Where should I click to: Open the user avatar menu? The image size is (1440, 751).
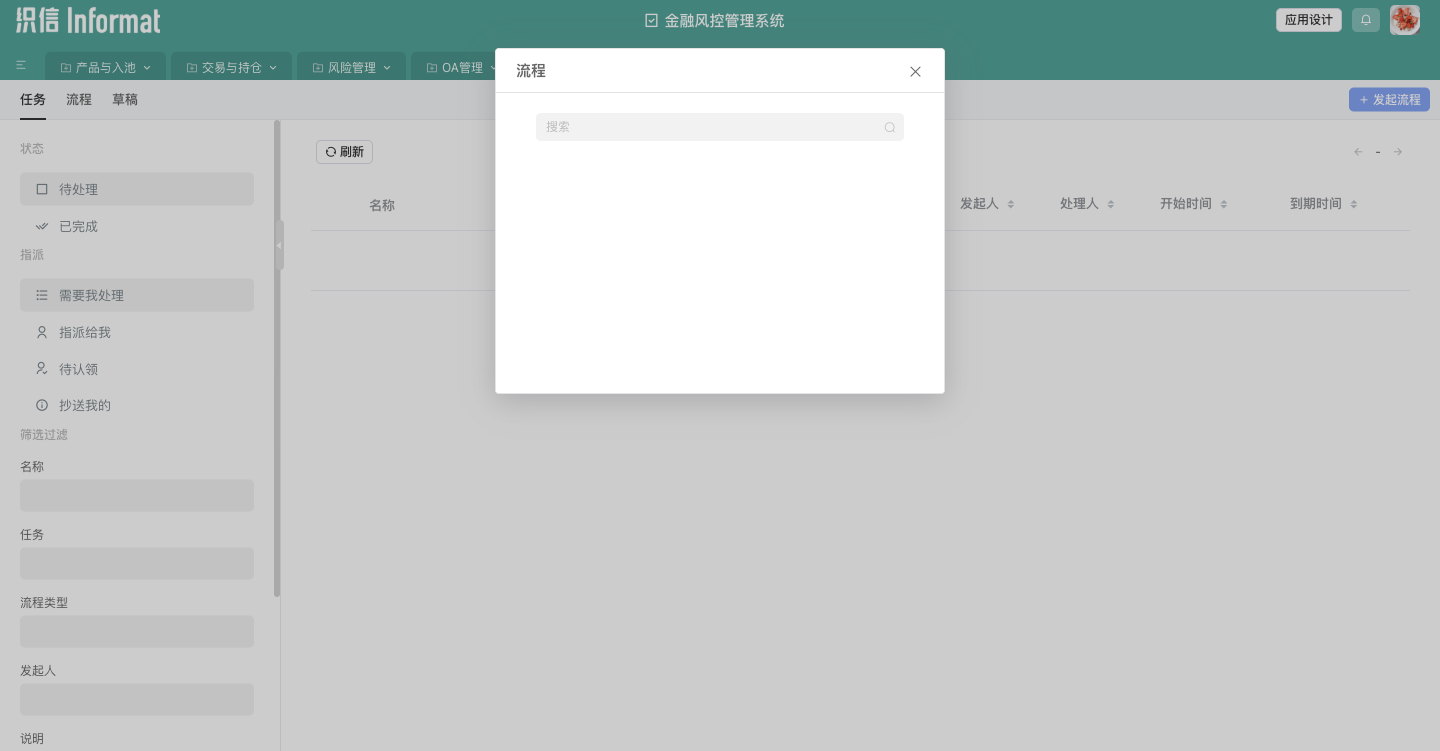[x=1405, y=20]
